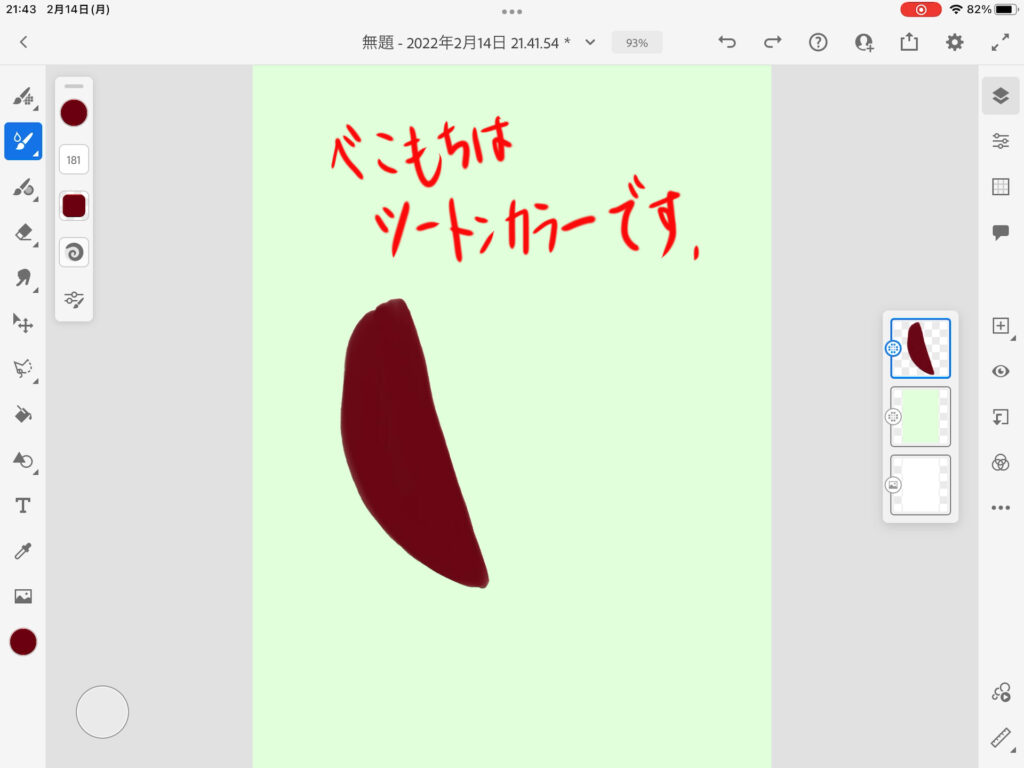Screen dimensions: 1024x768
Task: Choose the Smudge tool
Action: coord(22,278)
